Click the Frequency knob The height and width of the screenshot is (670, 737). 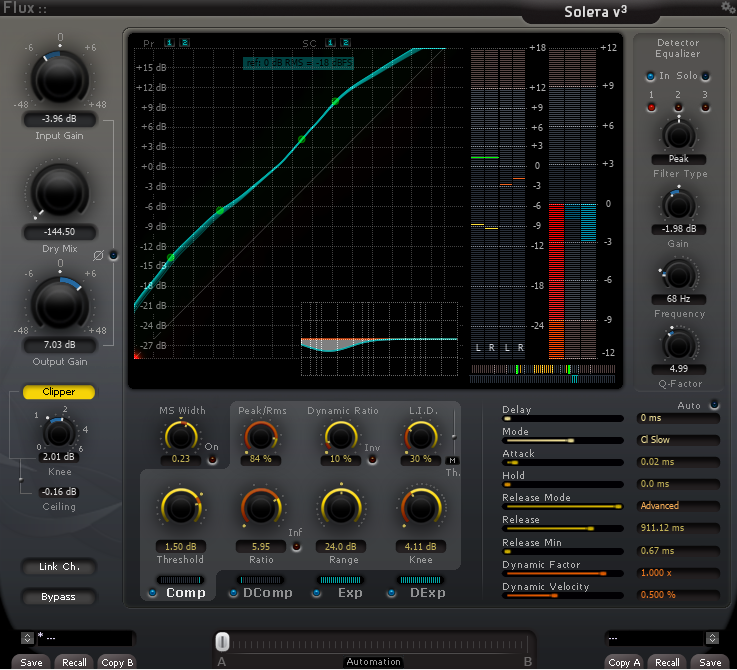[x=679, y=276]
